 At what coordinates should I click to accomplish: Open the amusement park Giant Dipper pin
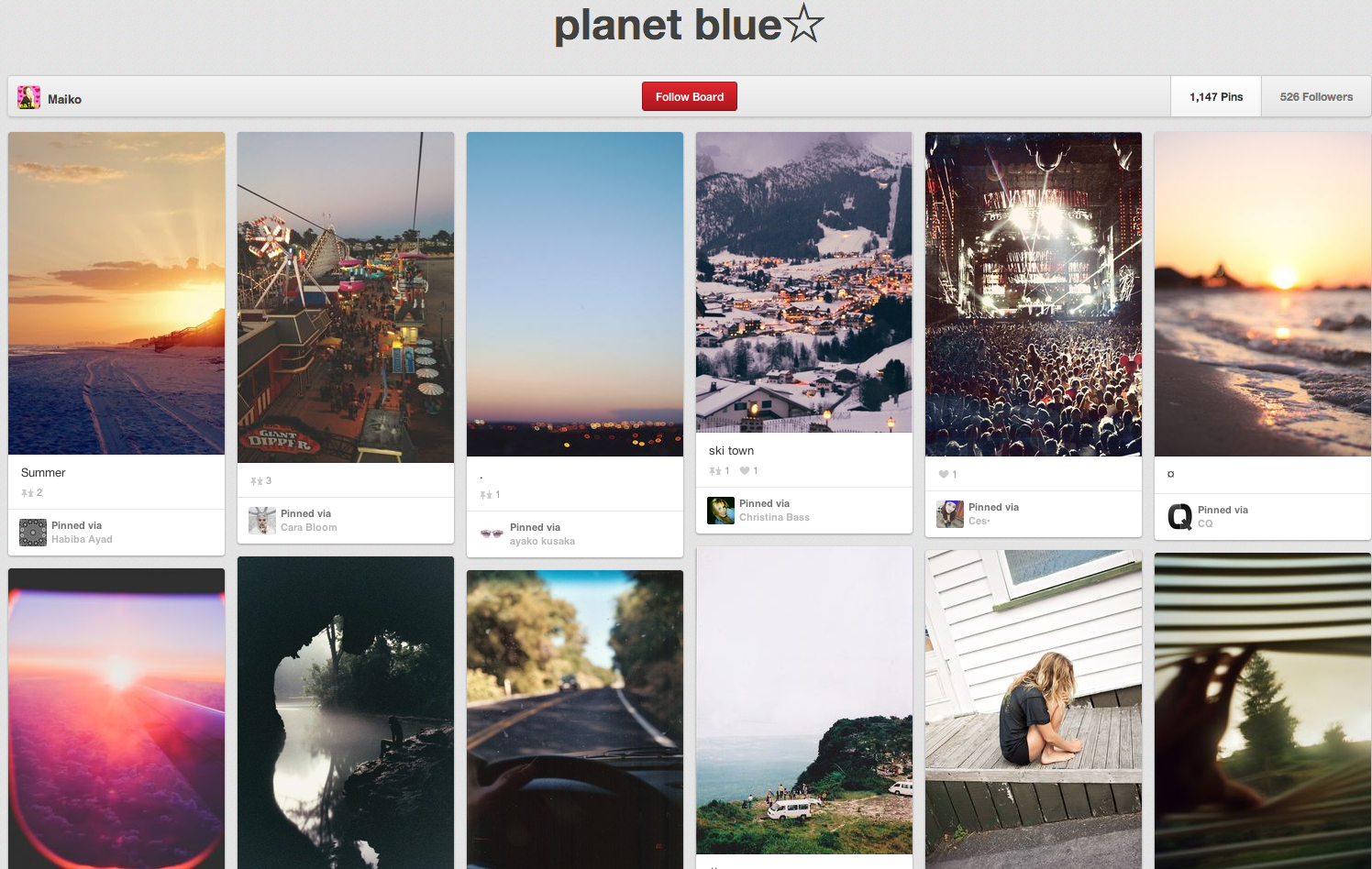(346, 297)
